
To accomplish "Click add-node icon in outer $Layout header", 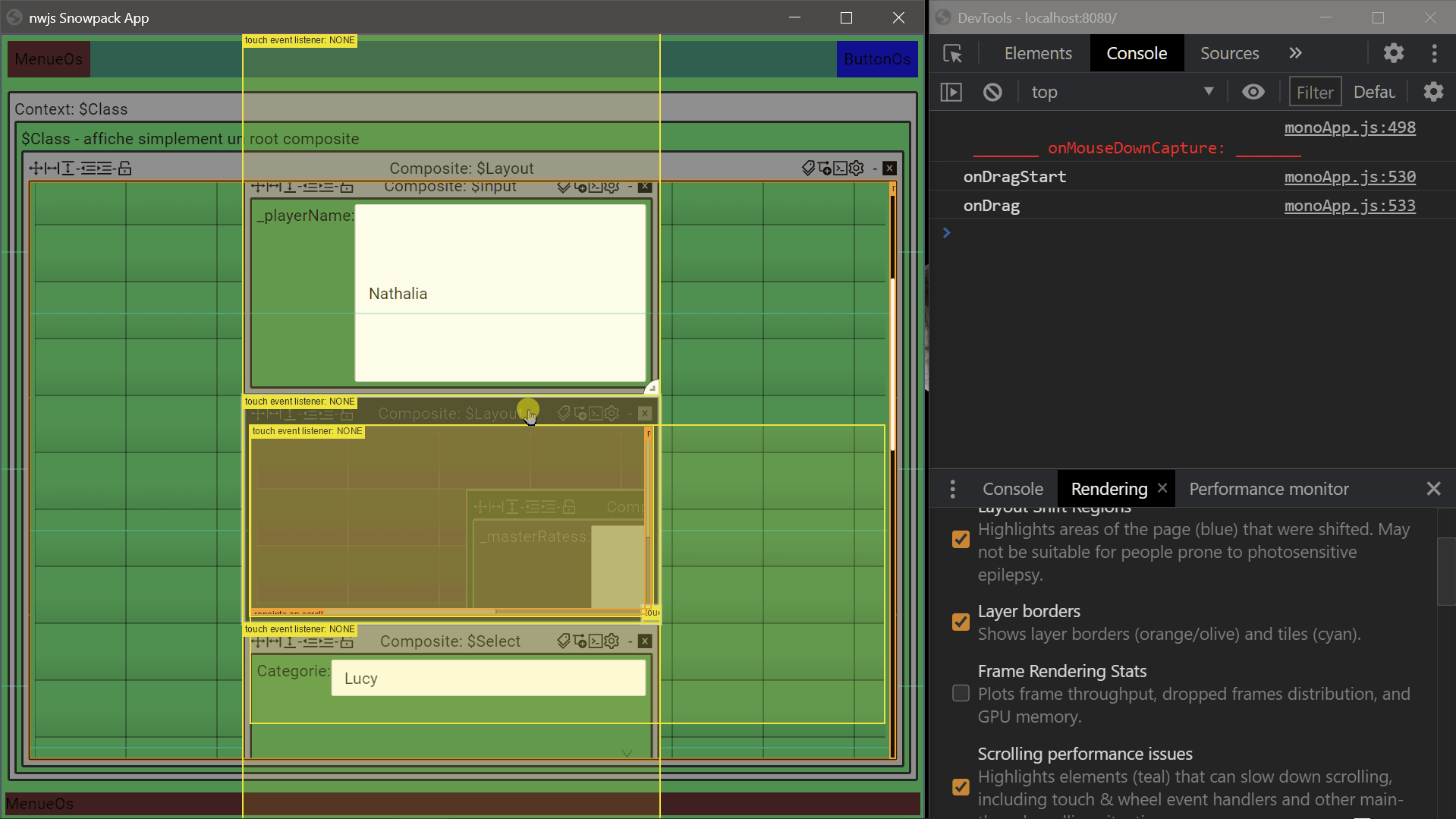I will 824,169.
